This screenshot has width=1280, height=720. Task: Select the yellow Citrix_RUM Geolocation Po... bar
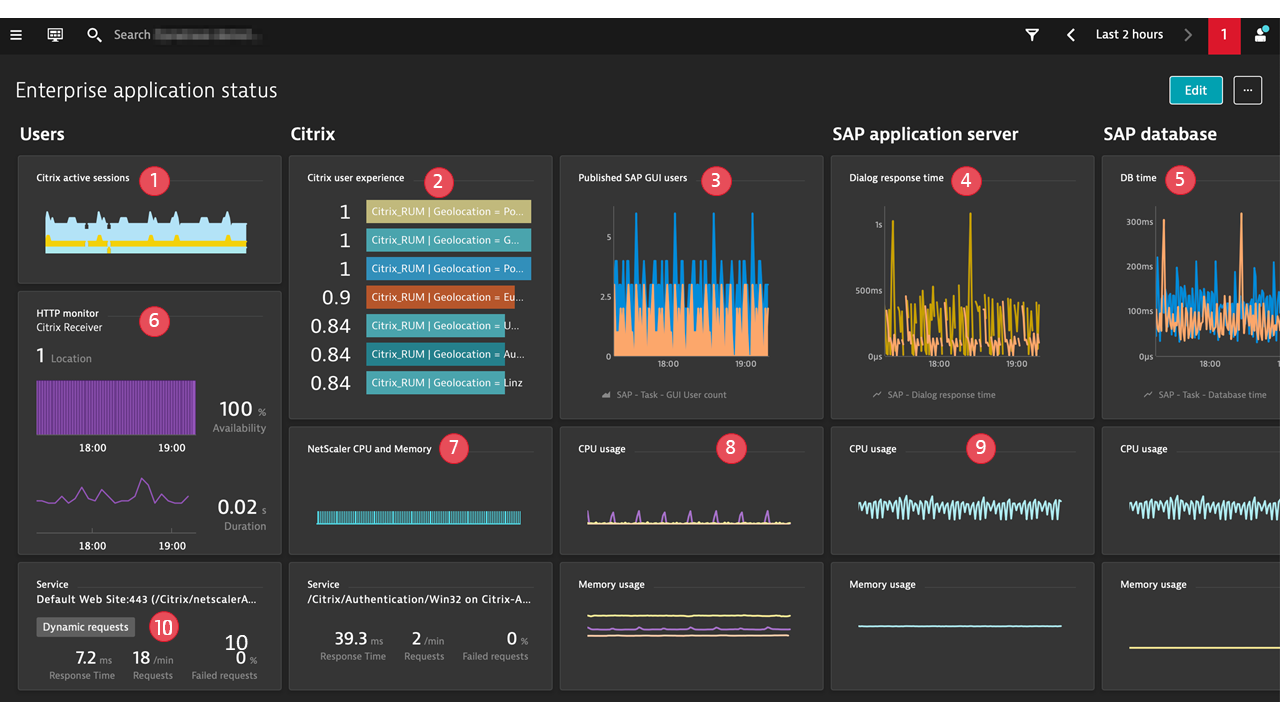point(449,212)
